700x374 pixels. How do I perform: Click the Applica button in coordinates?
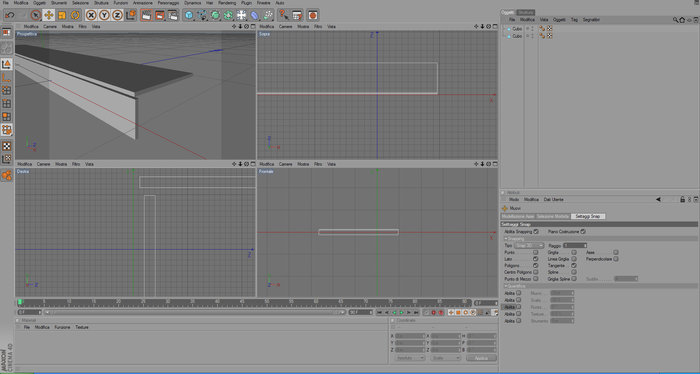coord(481,358)
